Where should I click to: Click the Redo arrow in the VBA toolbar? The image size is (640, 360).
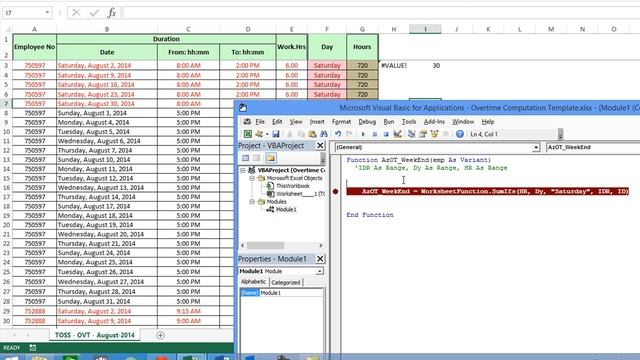[x=349, y=134]
